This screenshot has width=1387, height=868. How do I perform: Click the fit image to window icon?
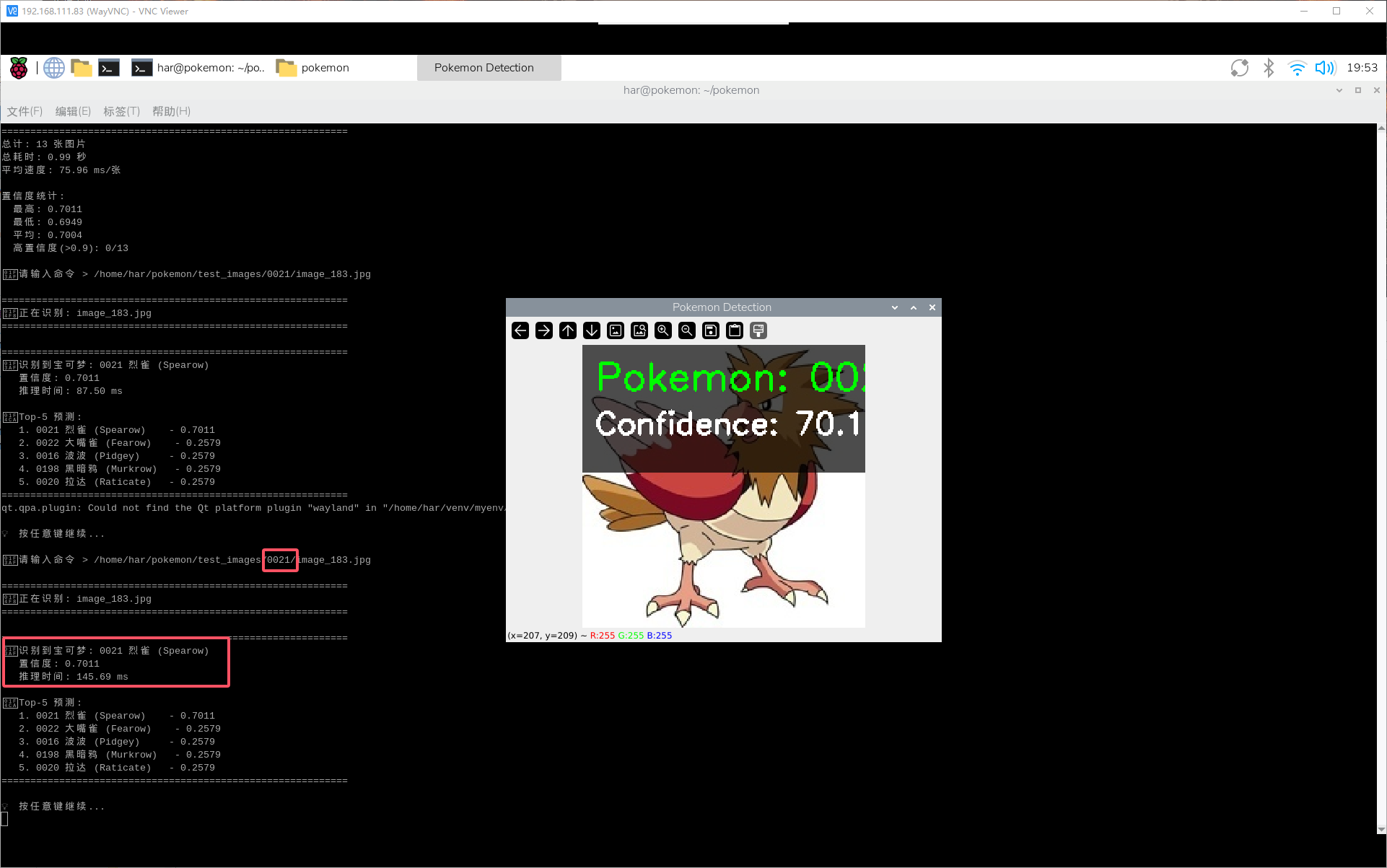[x=639, y=330]
